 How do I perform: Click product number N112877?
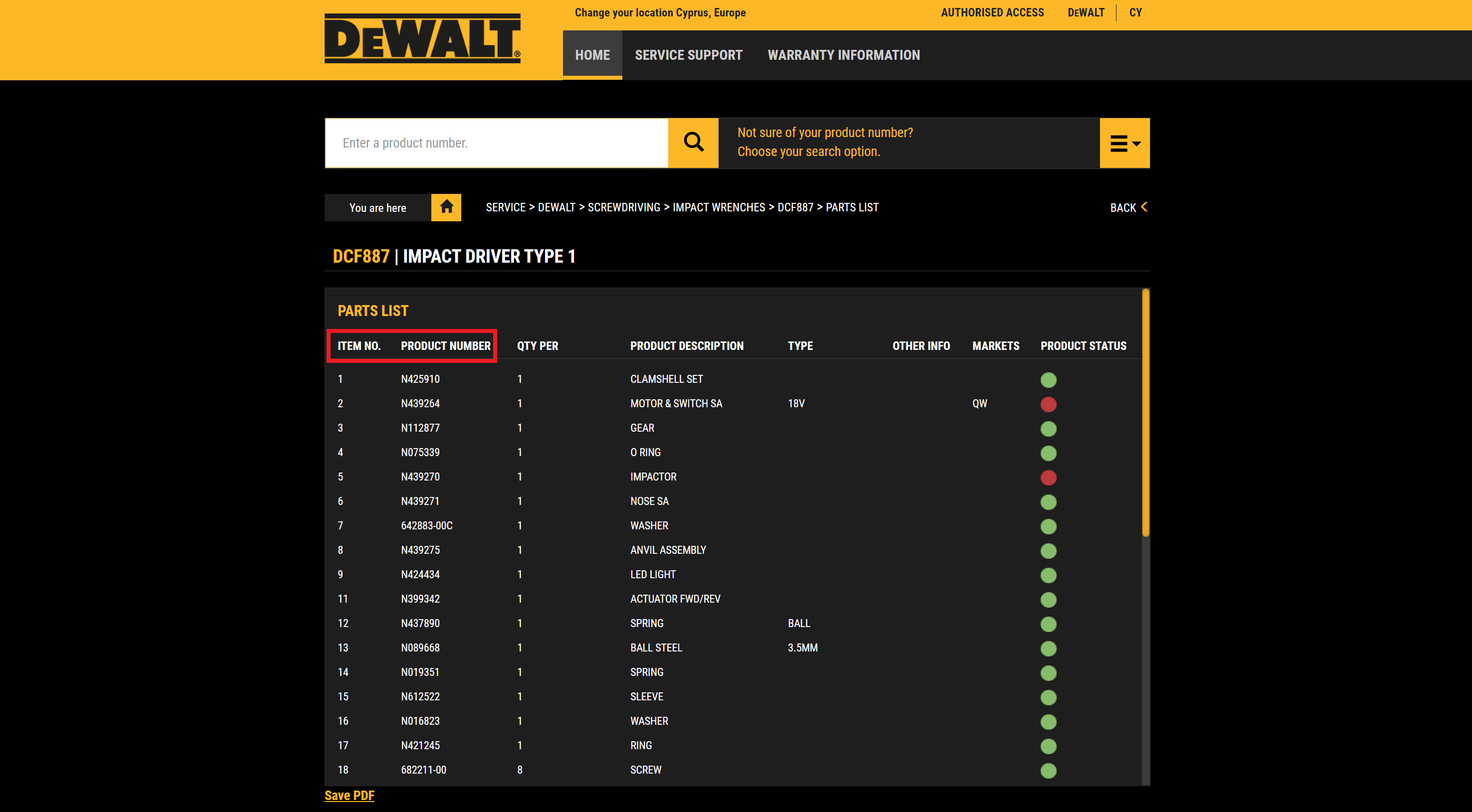pyautogui.click(x=420, y=428)
